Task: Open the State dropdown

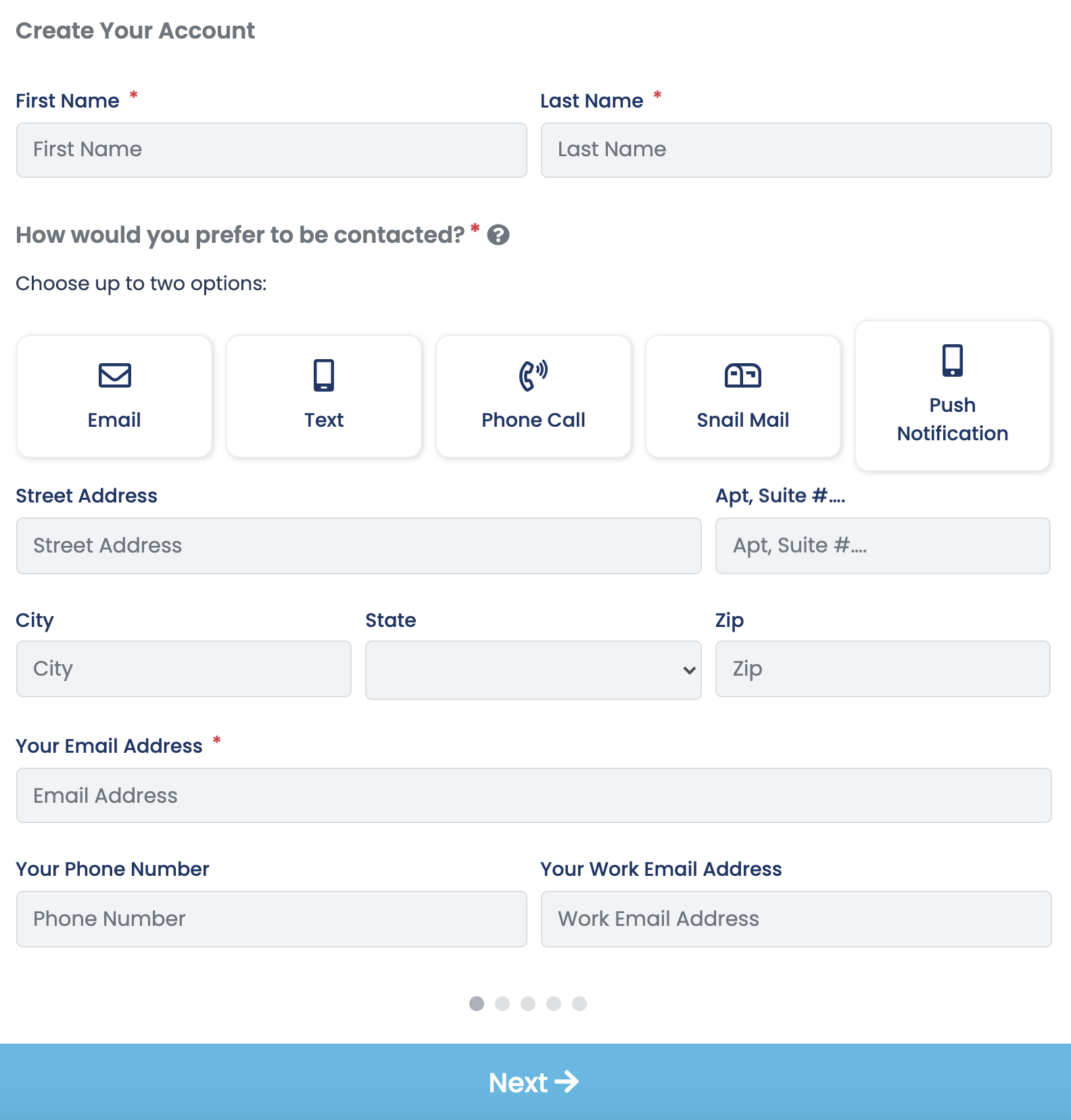Action: [533, 670]
